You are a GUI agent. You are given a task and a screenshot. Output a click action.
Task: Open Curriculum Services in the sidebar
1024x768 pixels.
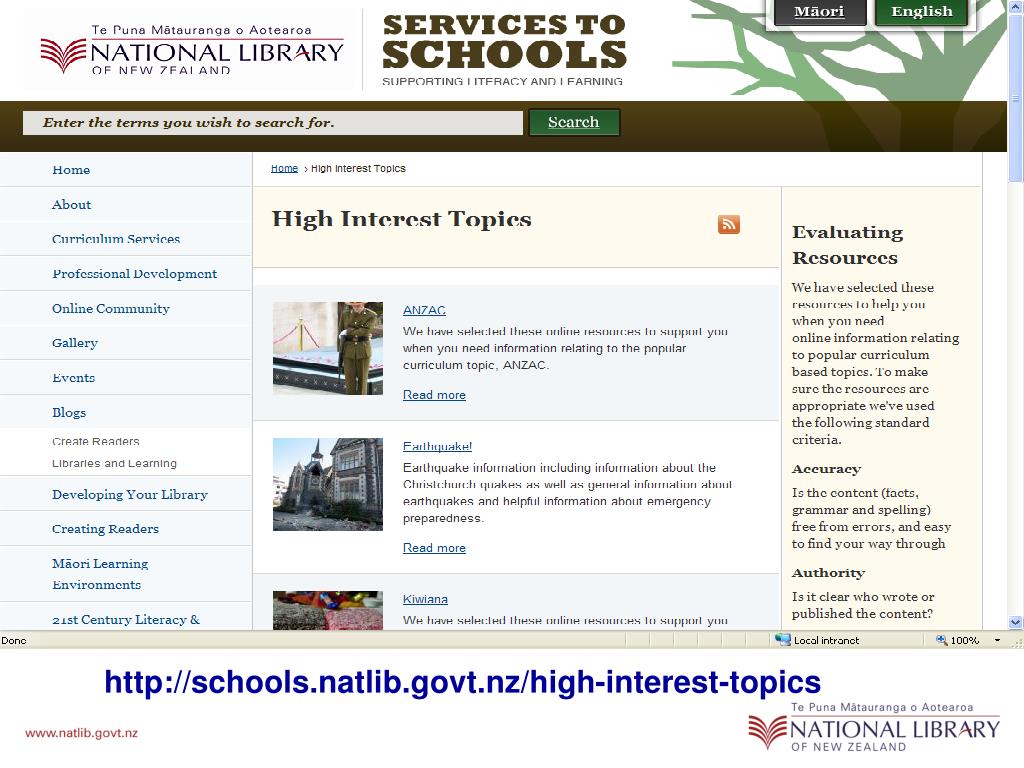116,239
